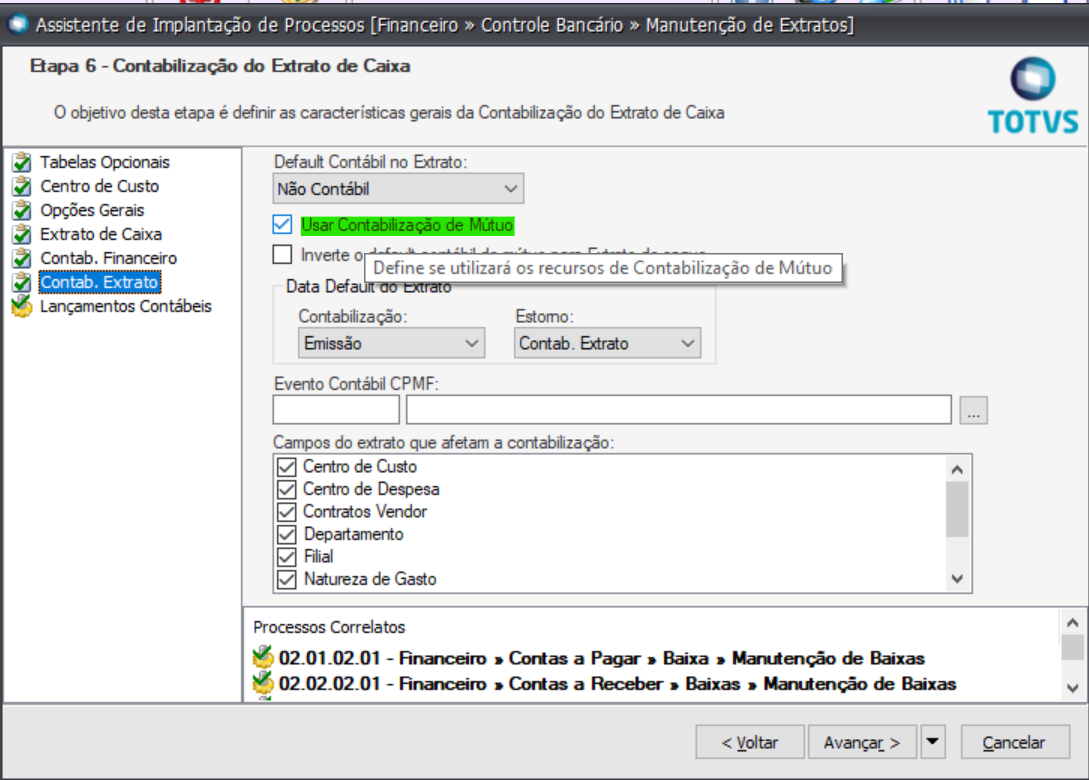
Task: Uncheck Natureza de Gasto in fields list
Action: tap(286, 579)
